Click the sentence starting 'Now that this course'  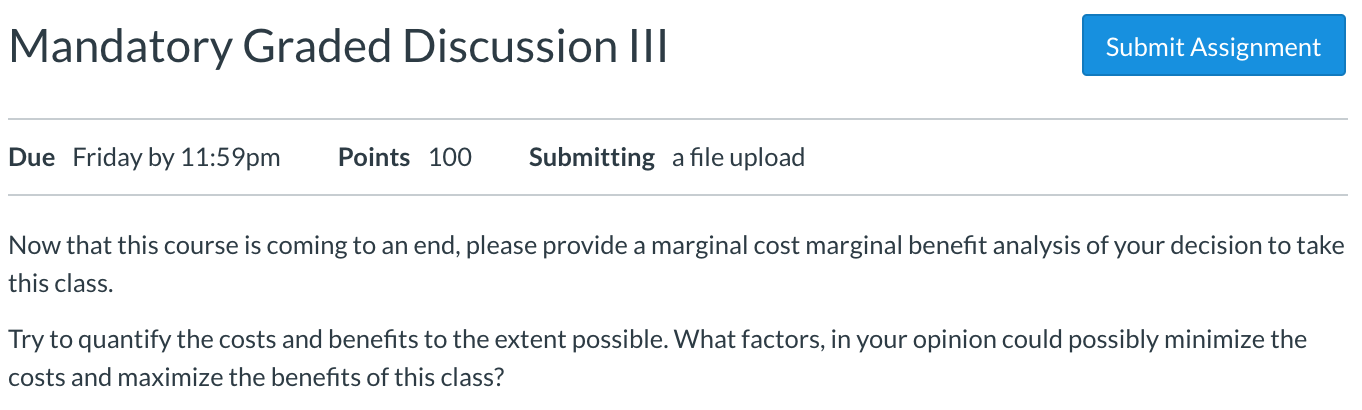[677, 264]
